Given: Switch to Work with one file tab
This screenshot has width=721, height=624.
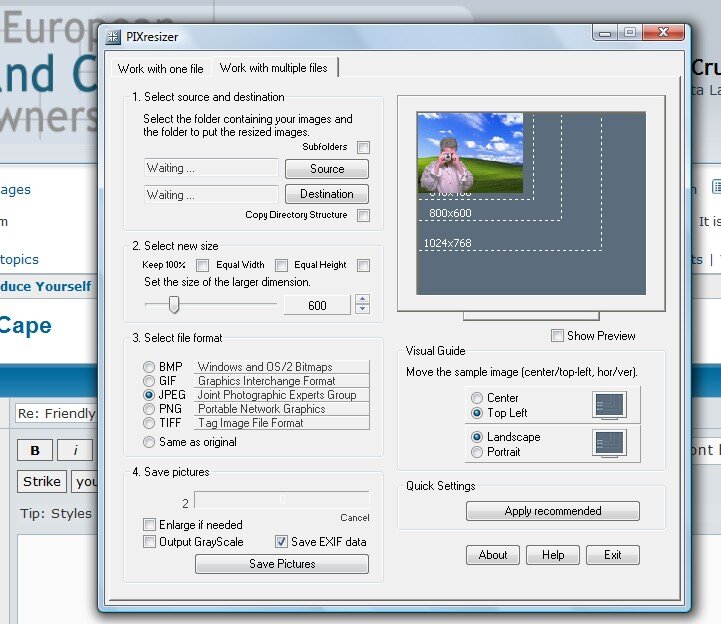Looking at the screenshot, I should pyautogui.click(x=160, y=69).
